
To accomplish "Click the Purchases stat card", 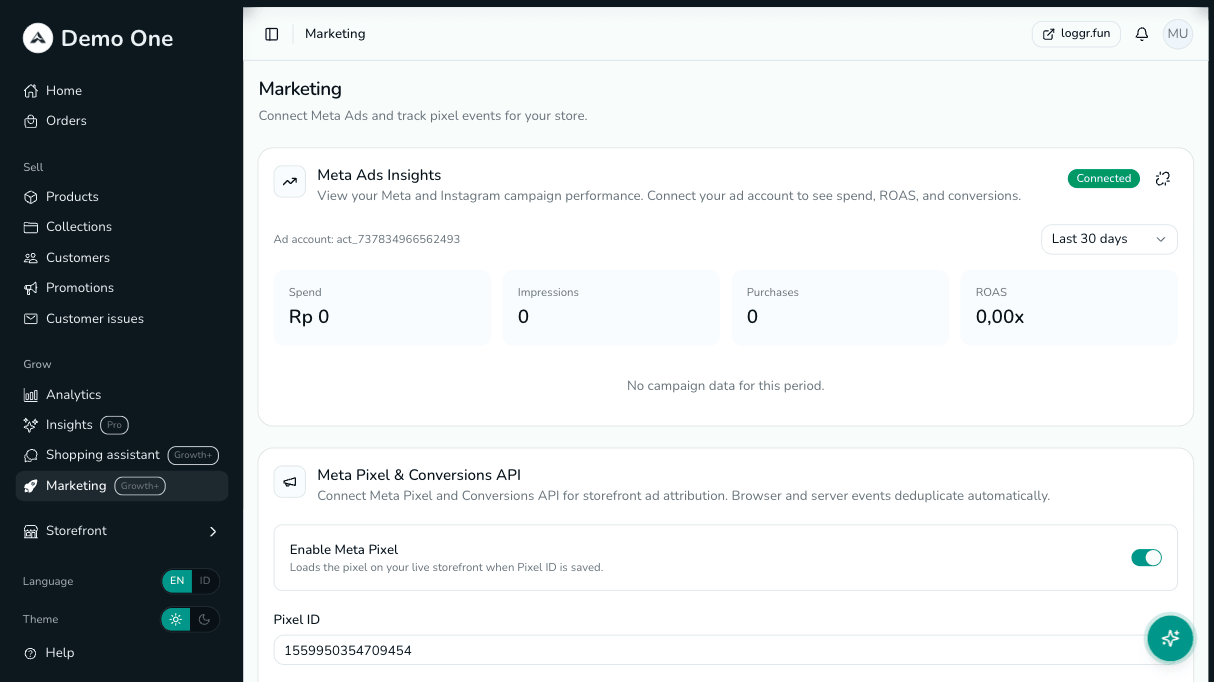I will 840,307.
